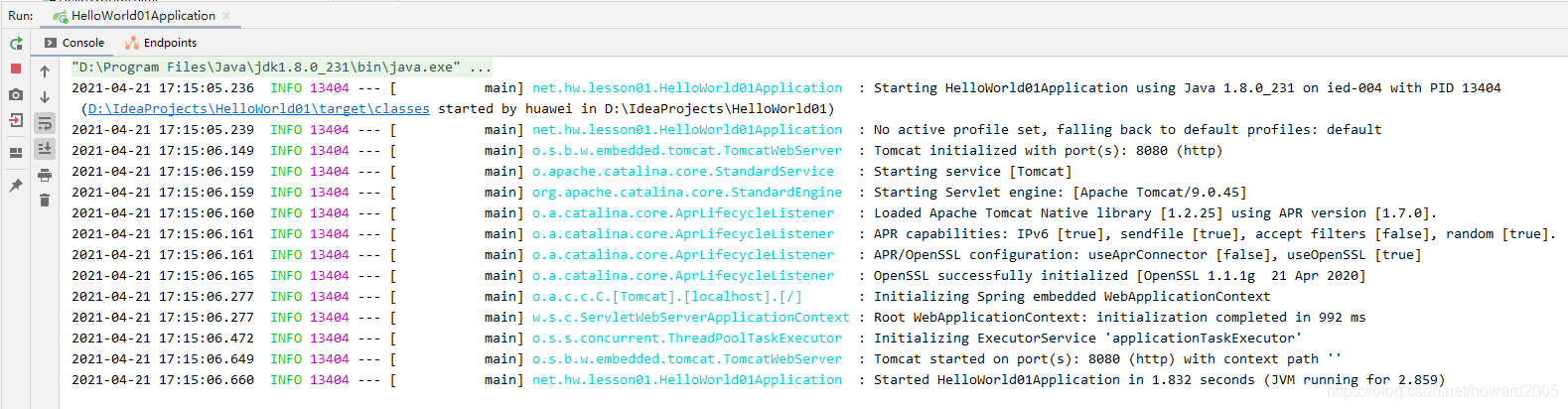This screenshot has height=409, width=1568.
Task: Toggle soft-wrap in the console
Action: 45,123
